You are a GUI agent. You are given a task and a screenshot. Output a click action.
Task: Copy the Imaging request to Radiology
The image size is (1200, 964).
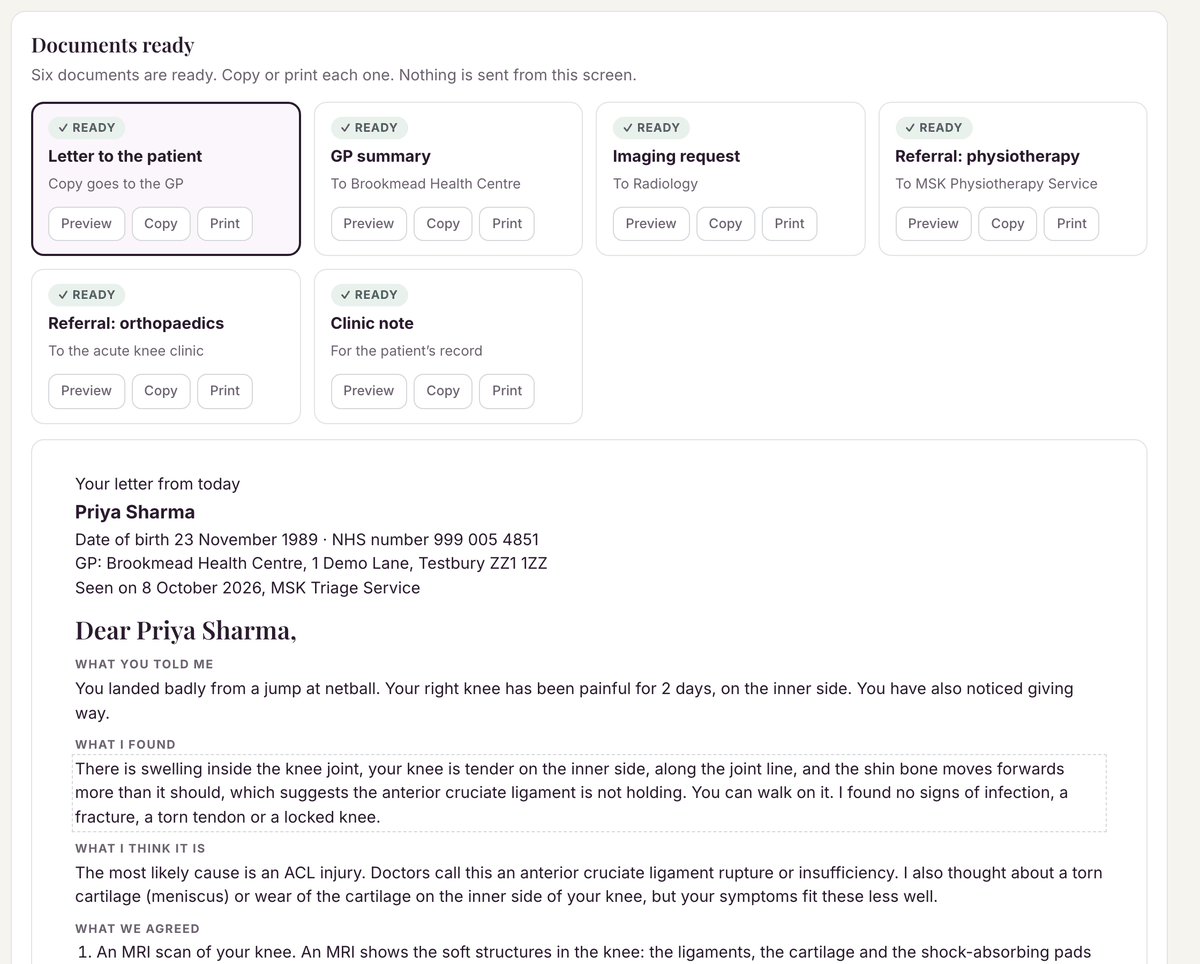click(x=725, y=224)
